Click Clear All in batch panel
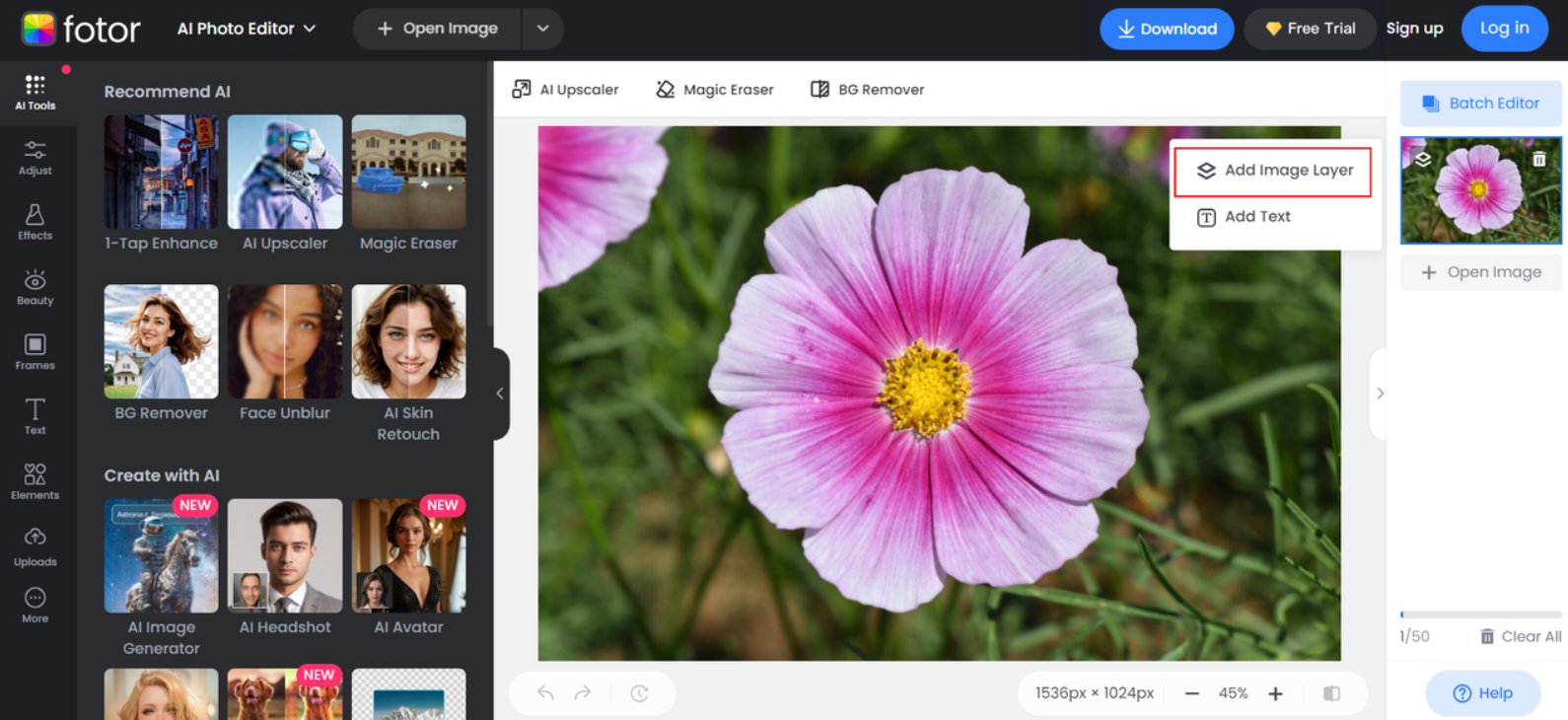1568x720 pixels. (x=1521, y=637)
